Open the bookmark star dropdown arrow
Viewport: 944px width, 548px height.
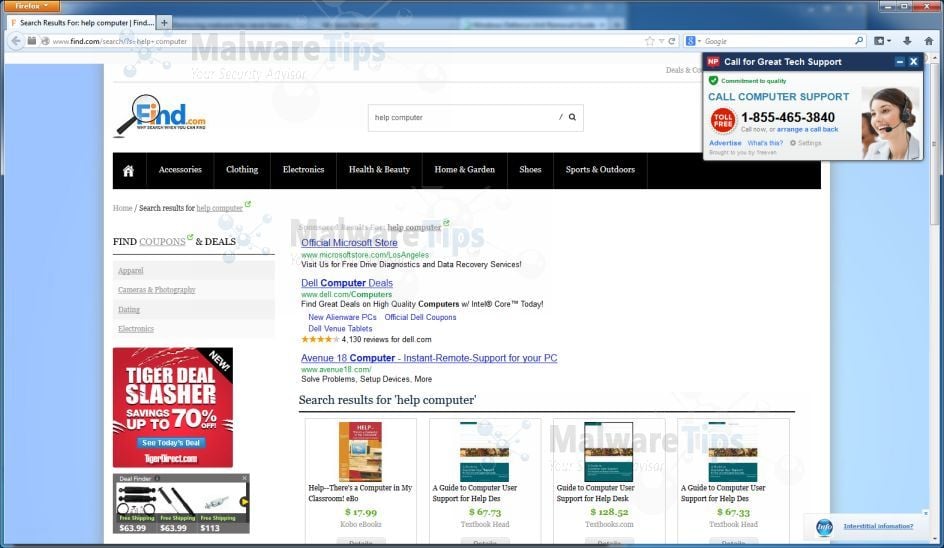(661, 41)
